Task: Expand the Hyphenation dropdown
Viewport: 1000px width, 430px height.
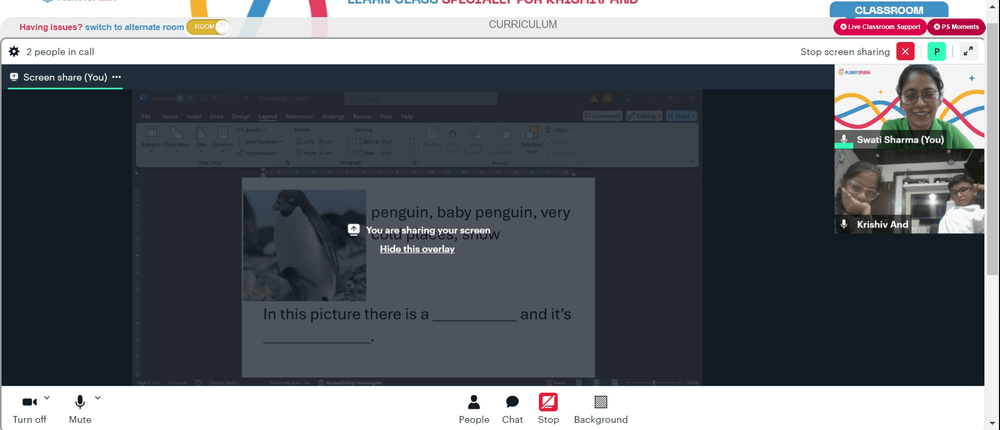Action: [x=260, y=153]
